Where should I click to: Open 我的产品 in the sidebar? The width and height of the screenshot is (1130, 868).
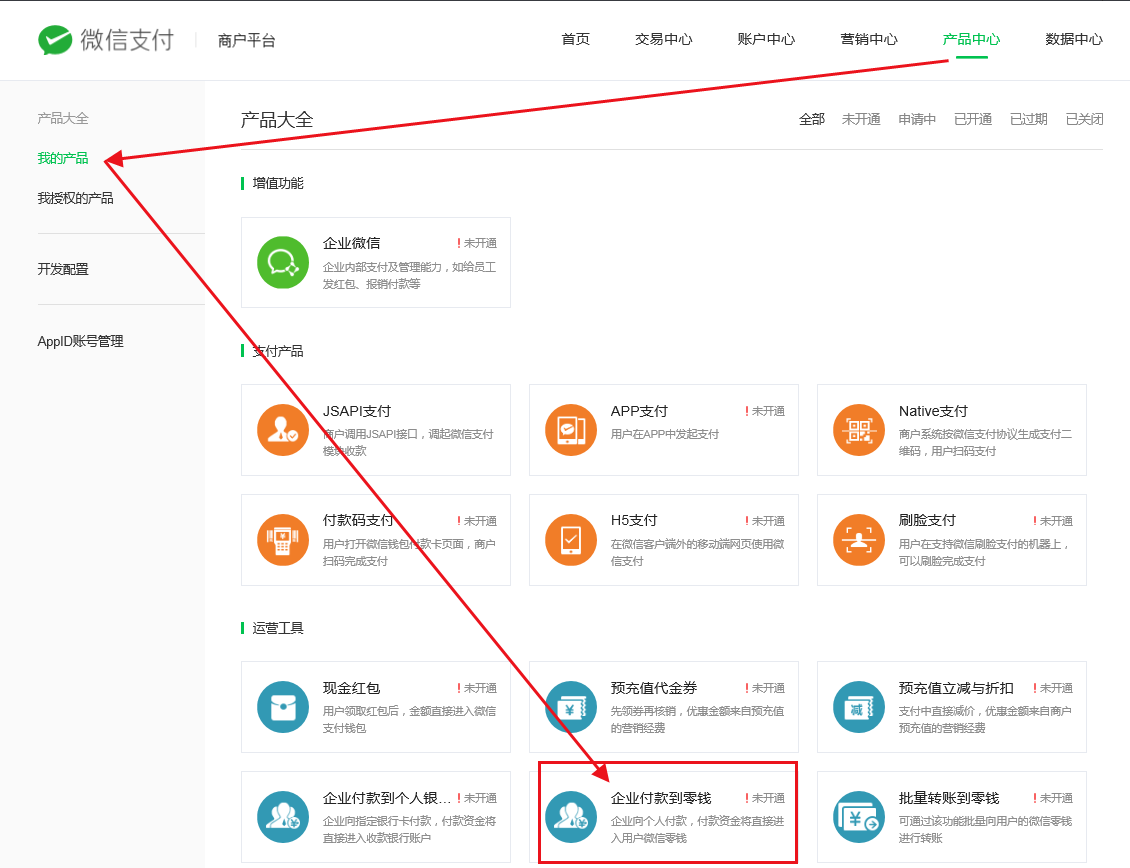pos(63,158)
